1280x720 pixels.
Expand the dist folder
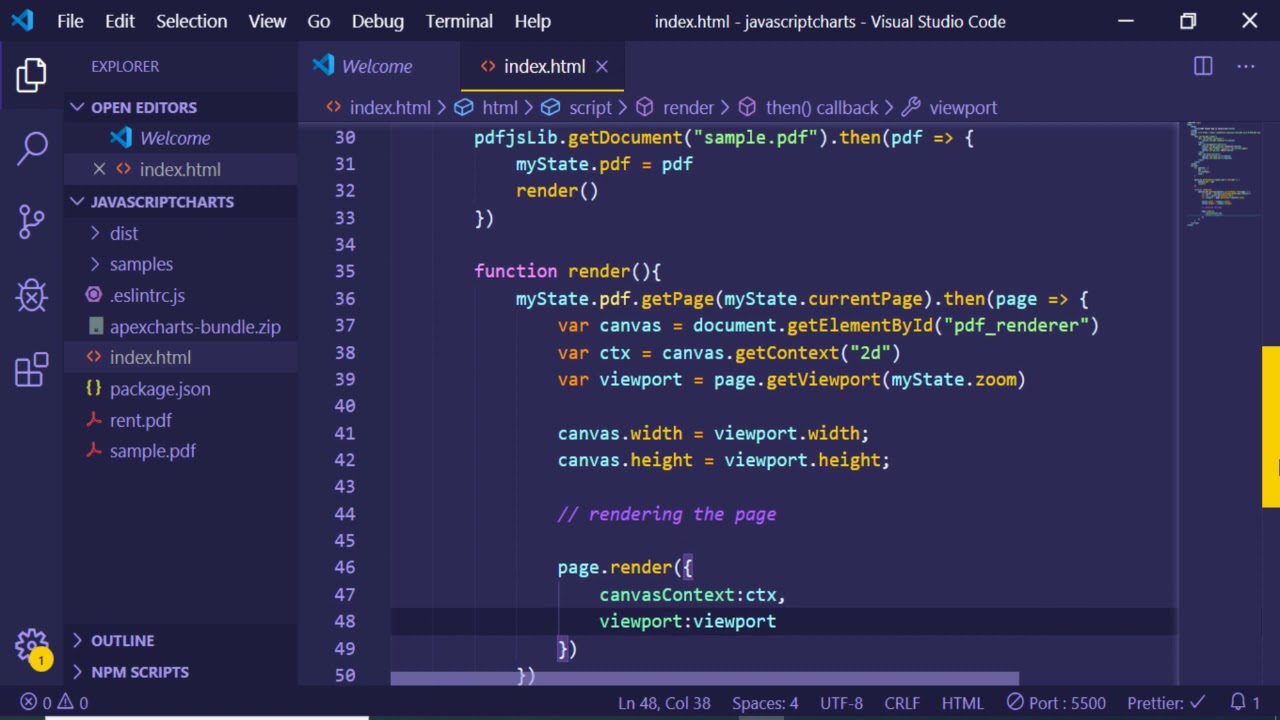click(124, 233)
